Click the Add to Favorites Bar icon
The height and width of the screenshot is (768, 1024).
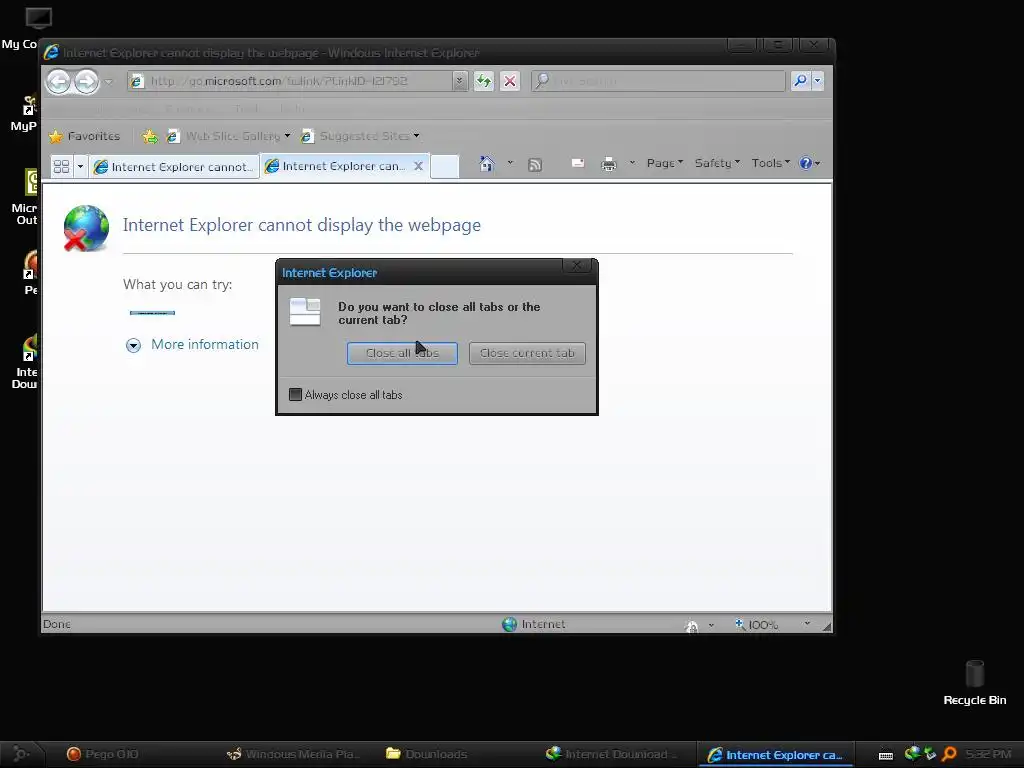click(x=150, y=136)
